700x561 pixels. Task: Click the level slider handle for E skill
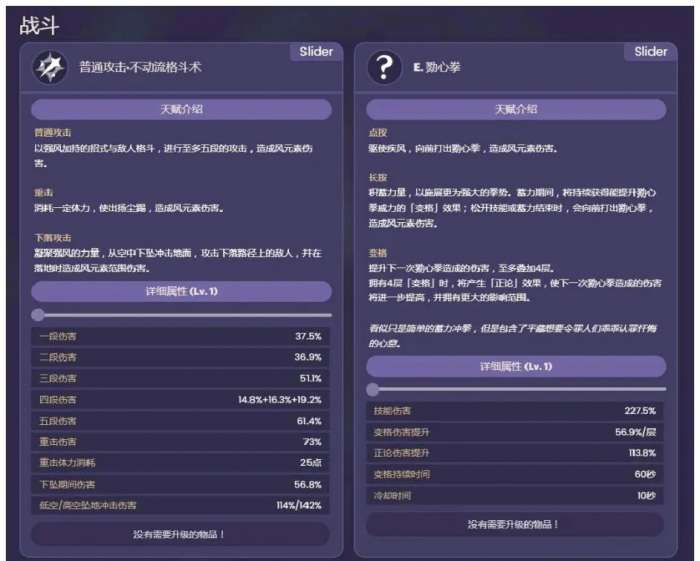(373, 389)
